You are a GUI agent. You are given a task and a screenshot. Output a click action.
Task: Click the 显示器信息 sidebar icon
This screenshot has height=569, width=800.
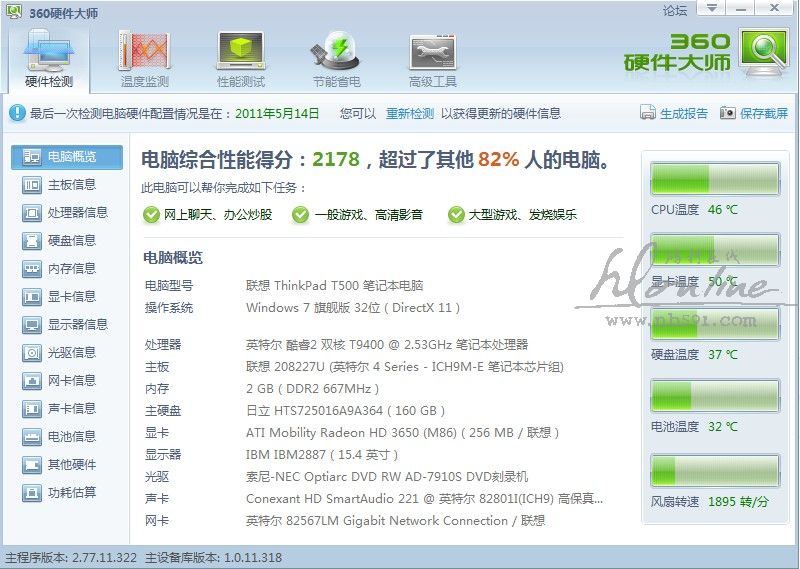point(32,325)
